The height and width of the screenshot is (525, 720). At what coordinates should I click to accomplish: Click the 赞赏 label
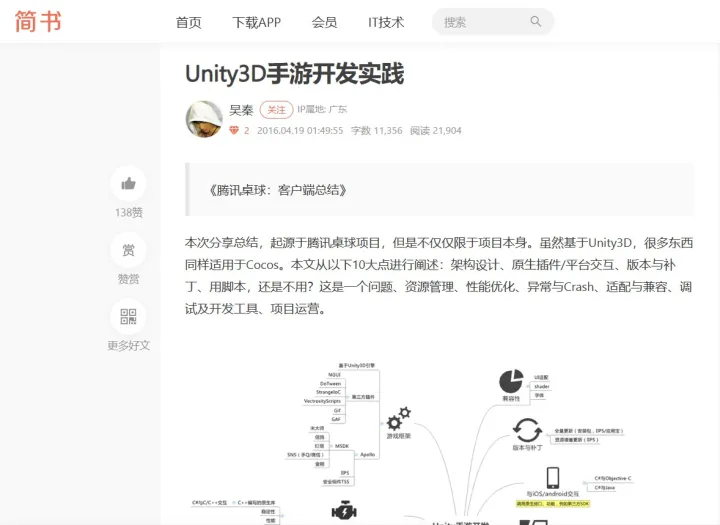click(x=129, y=279)
